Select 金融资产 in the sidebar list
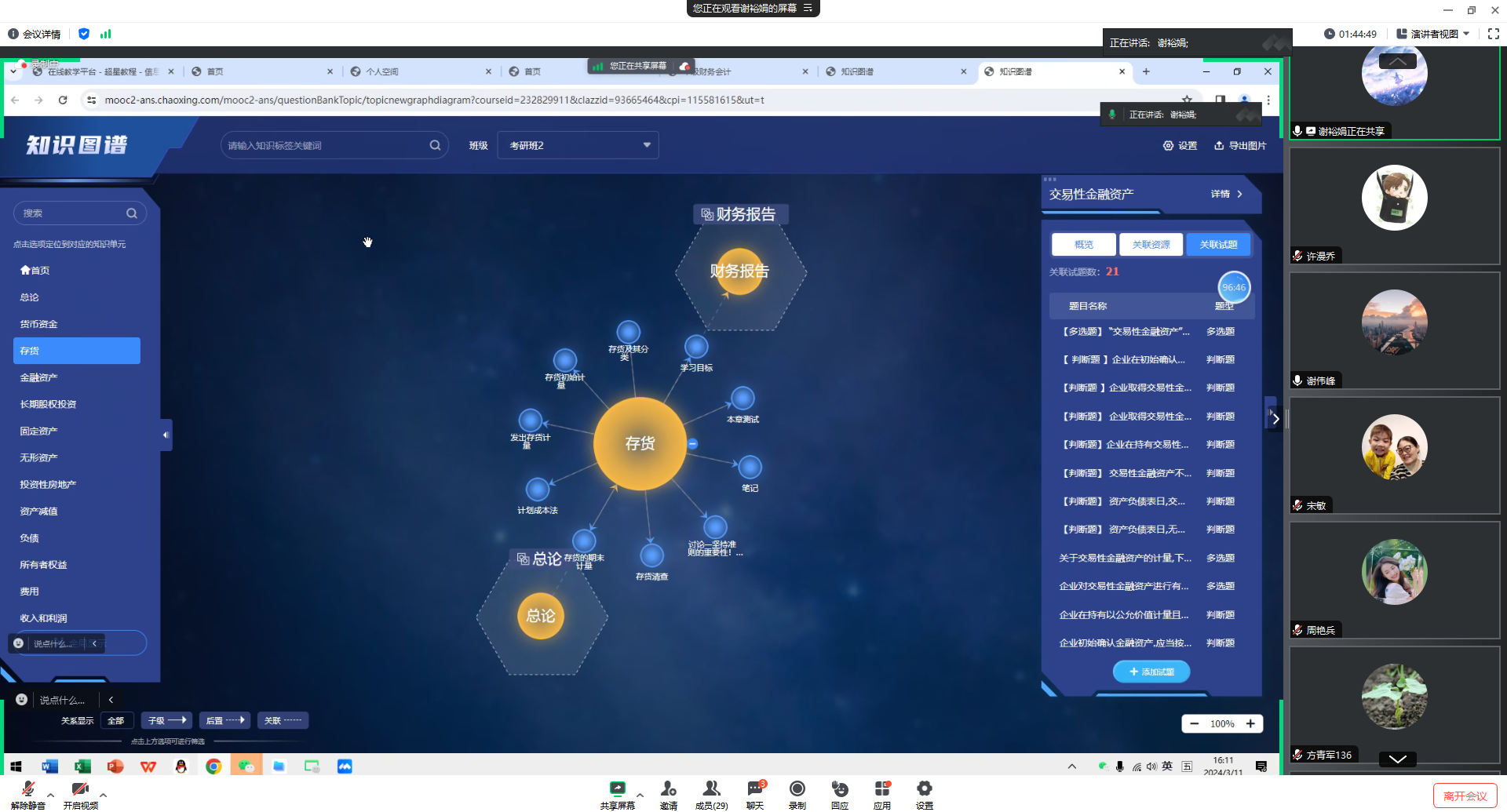1507x812 pixels. point(38,377)
